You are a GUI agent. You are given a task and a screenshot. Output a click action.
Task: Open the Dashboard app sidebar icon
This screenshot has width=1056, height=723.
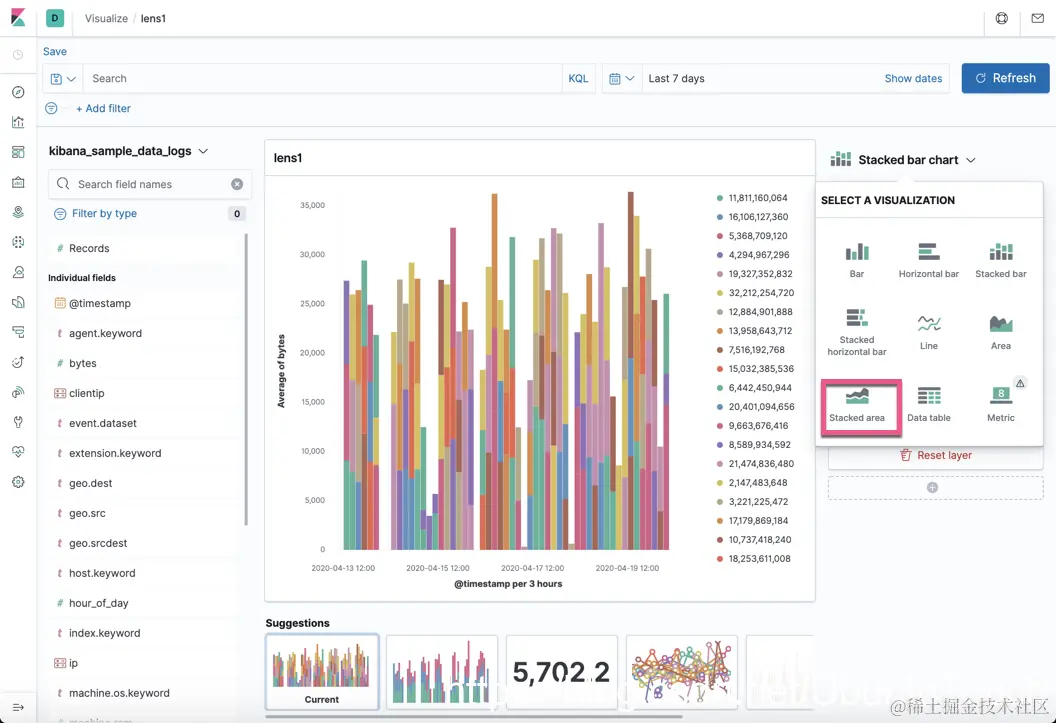coord(18,152)
